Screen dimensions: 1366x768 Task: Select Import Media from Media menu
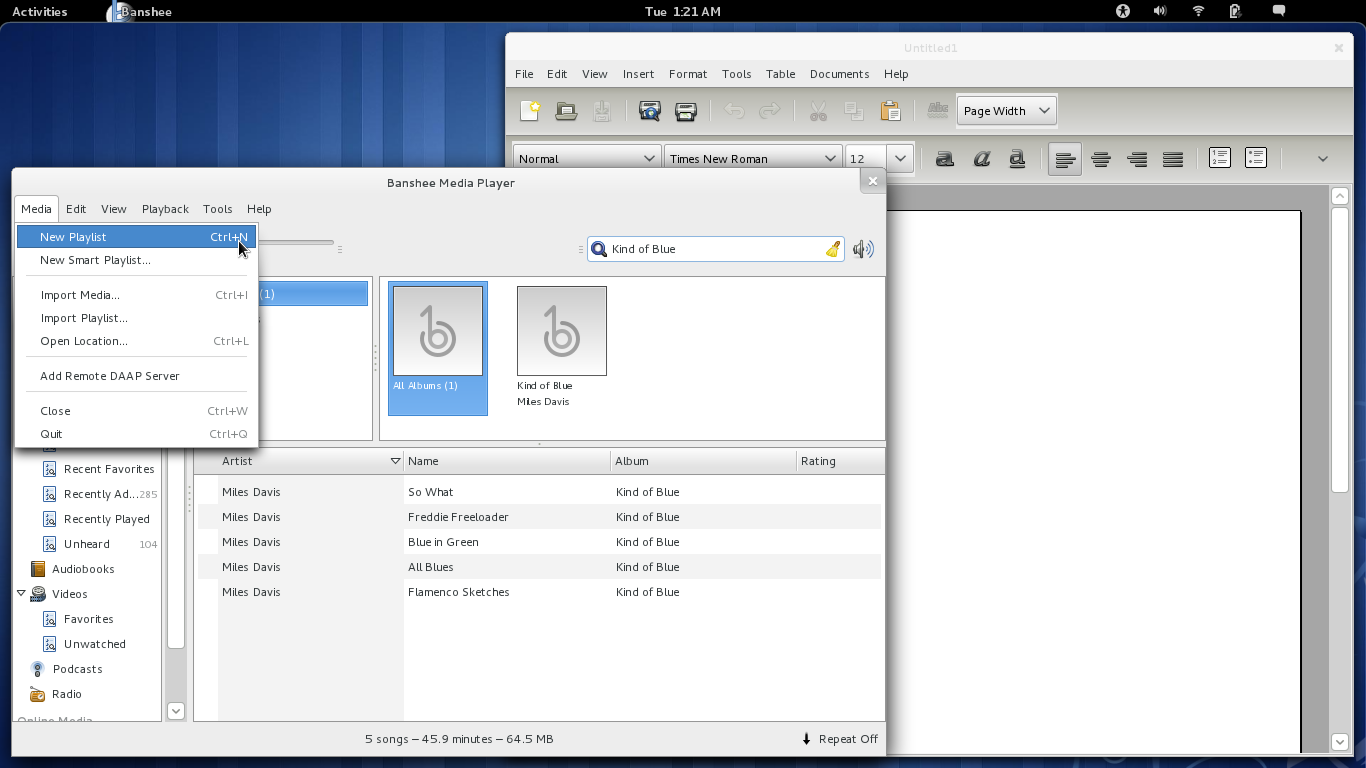(x=136, y=295)
